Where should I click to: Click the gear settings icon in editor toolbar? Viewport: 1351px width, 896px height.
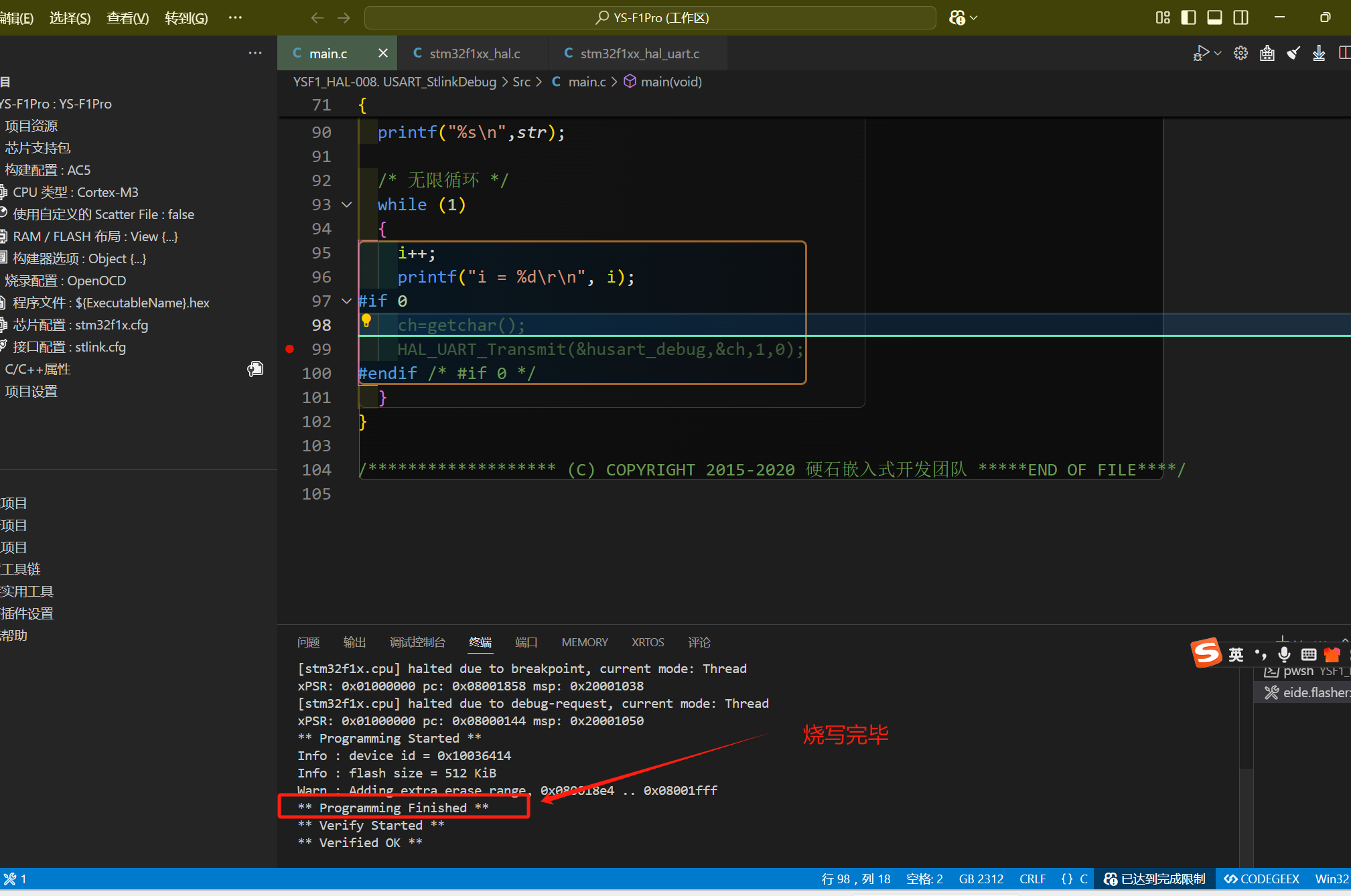pos(1240,54)
